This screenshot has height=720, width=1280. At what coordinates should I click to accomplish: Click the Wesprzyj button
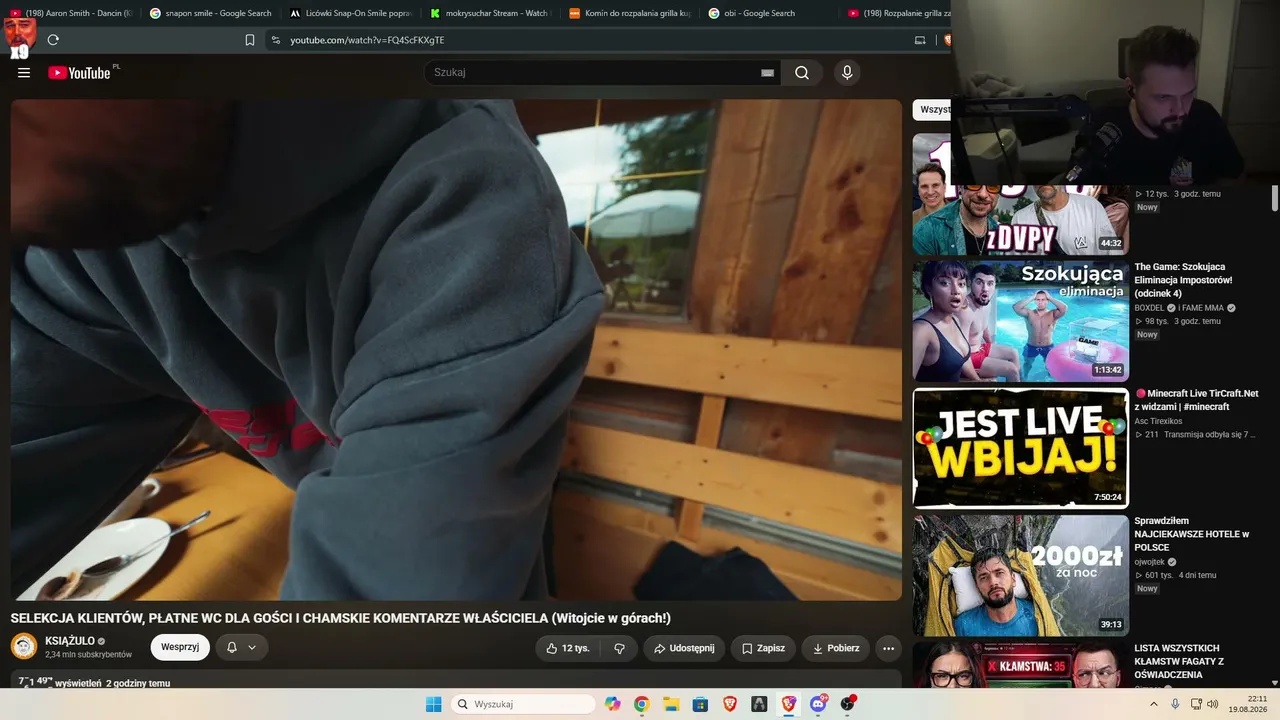(180, 648)
